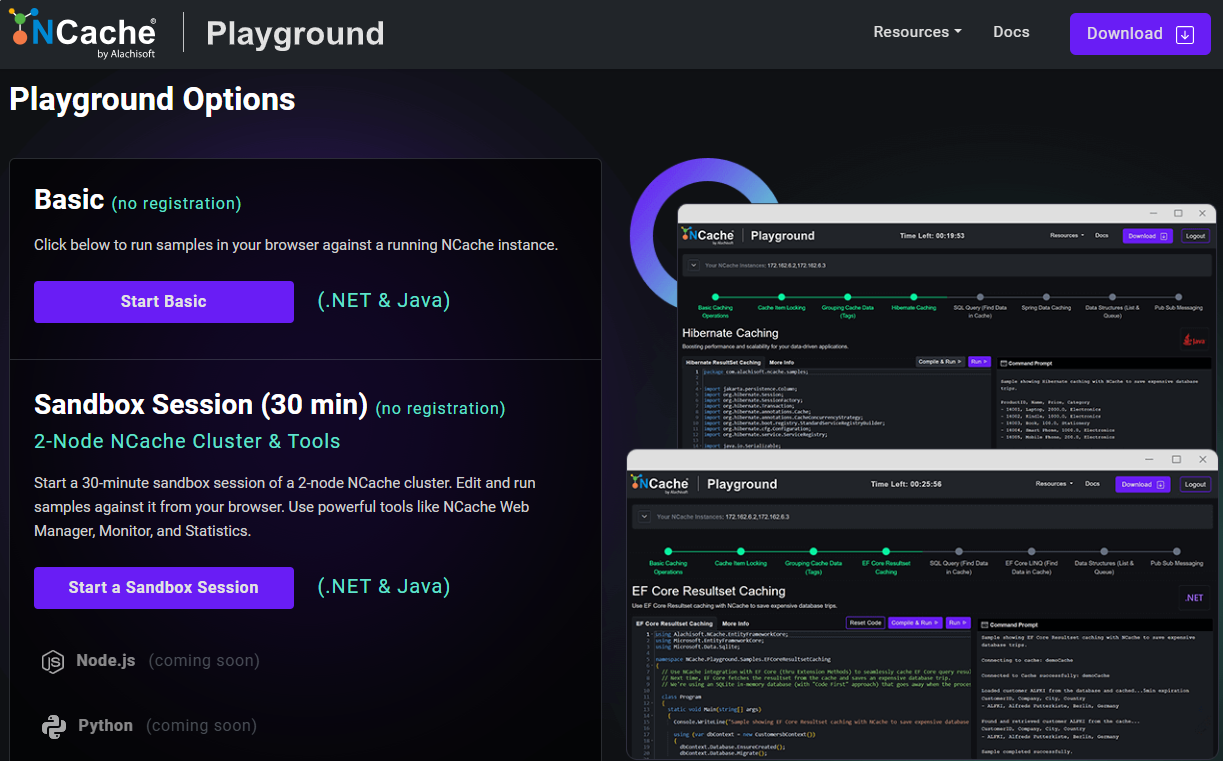This screenshot has width=1223, height=761.
Task: Select More Info tab in the Hibernate screenshot
Action: (781, 362)
